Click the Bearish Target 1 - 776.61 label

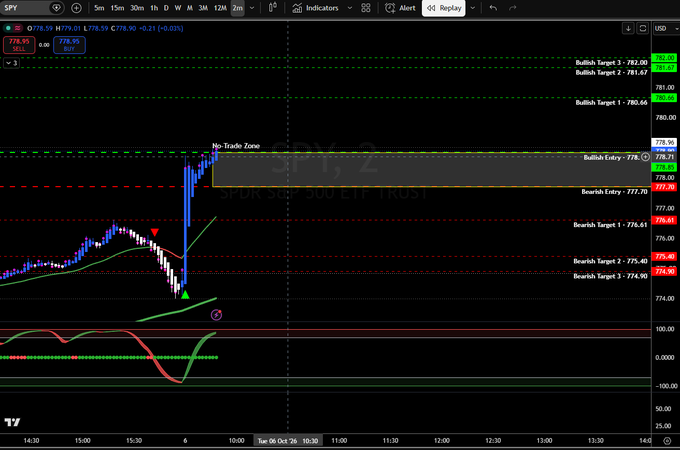click(610, 225)
